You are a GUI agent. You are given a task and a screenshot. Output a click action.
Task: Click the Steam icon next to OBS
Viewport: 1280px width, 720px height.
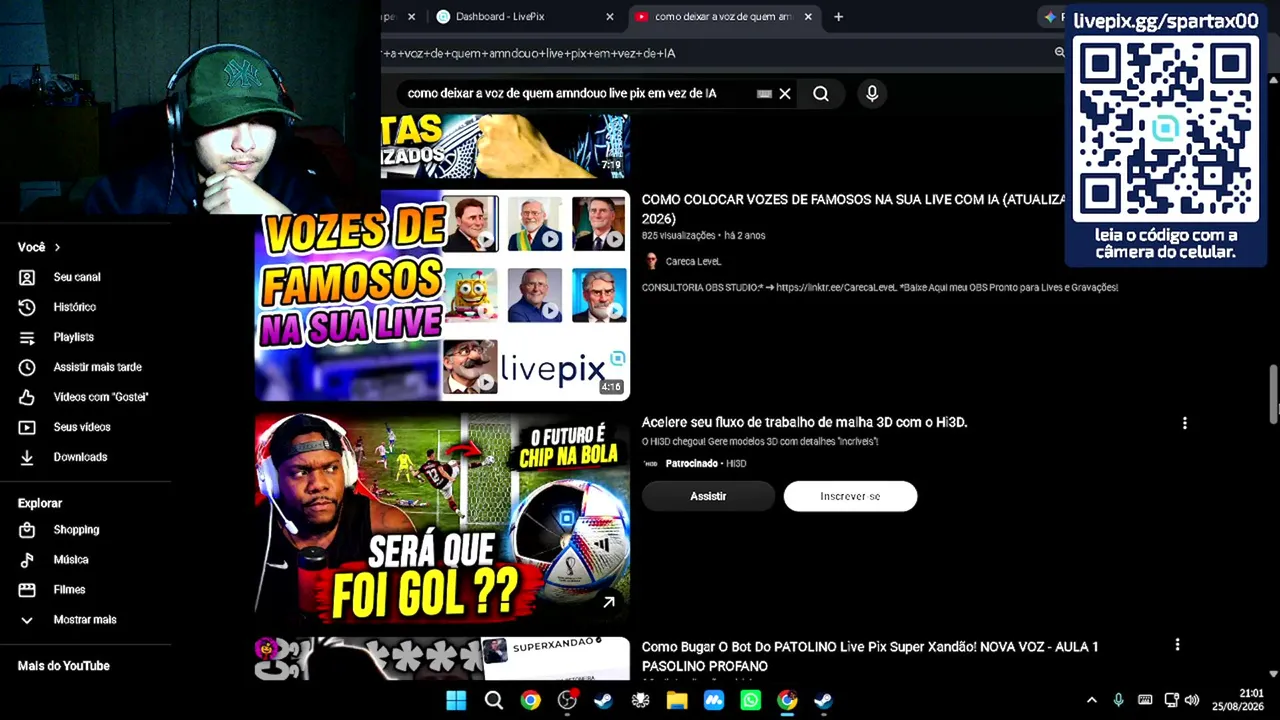603,700
